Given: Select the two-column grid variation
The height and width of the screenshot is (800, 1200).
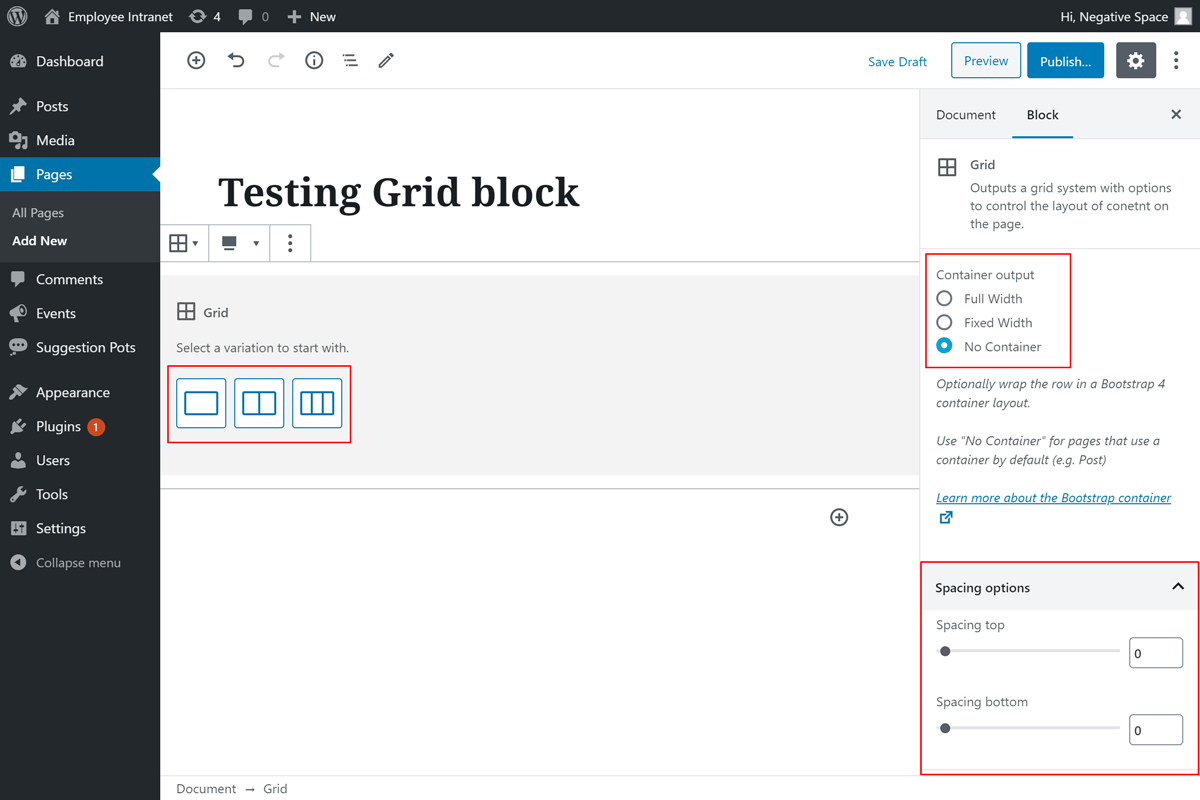Looking at the screenshot, I should click(259, 403).
